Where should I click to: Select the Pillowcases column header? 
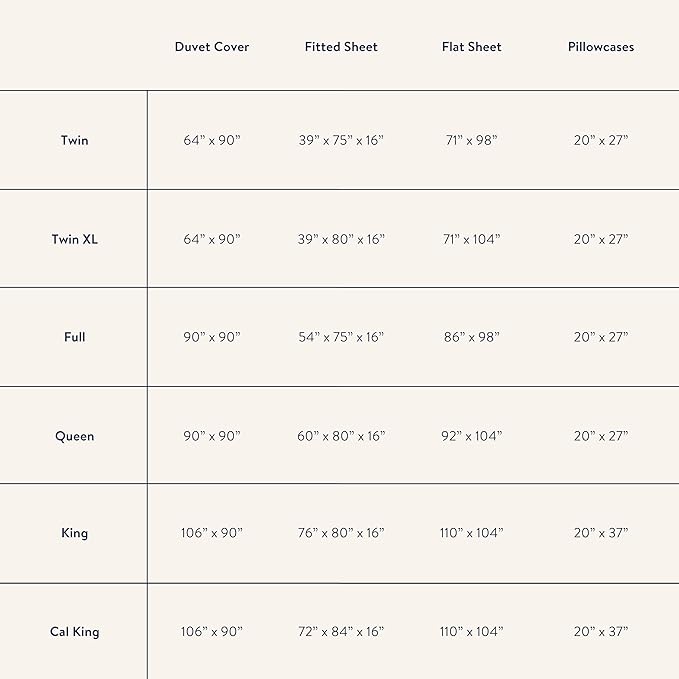click(x=601, y=47)
